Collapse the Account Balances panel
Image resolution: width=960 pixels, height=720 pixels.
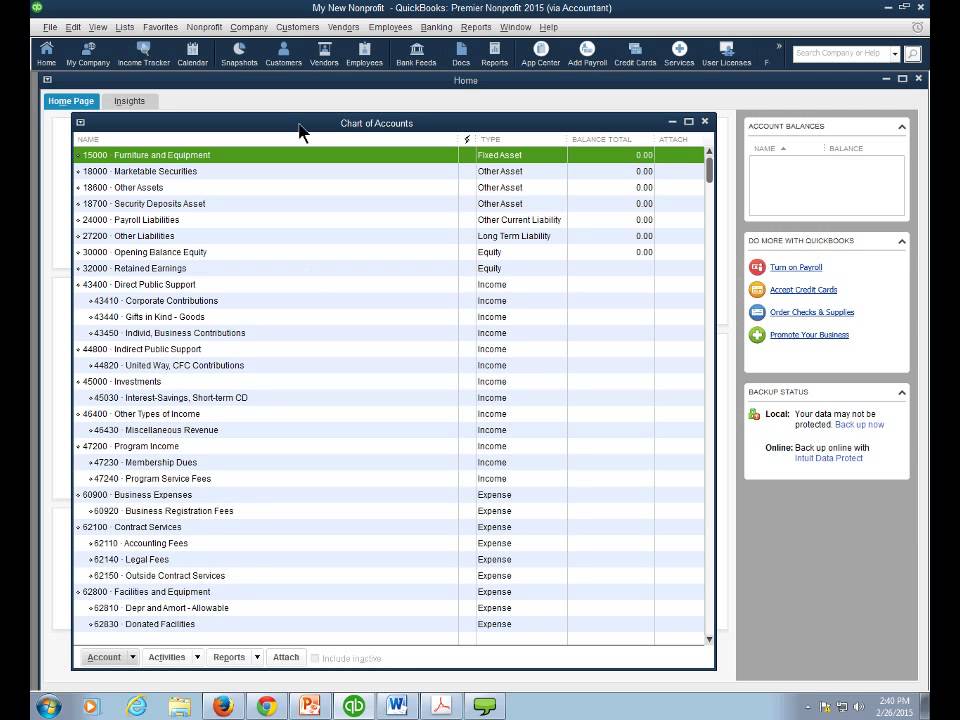902,127
